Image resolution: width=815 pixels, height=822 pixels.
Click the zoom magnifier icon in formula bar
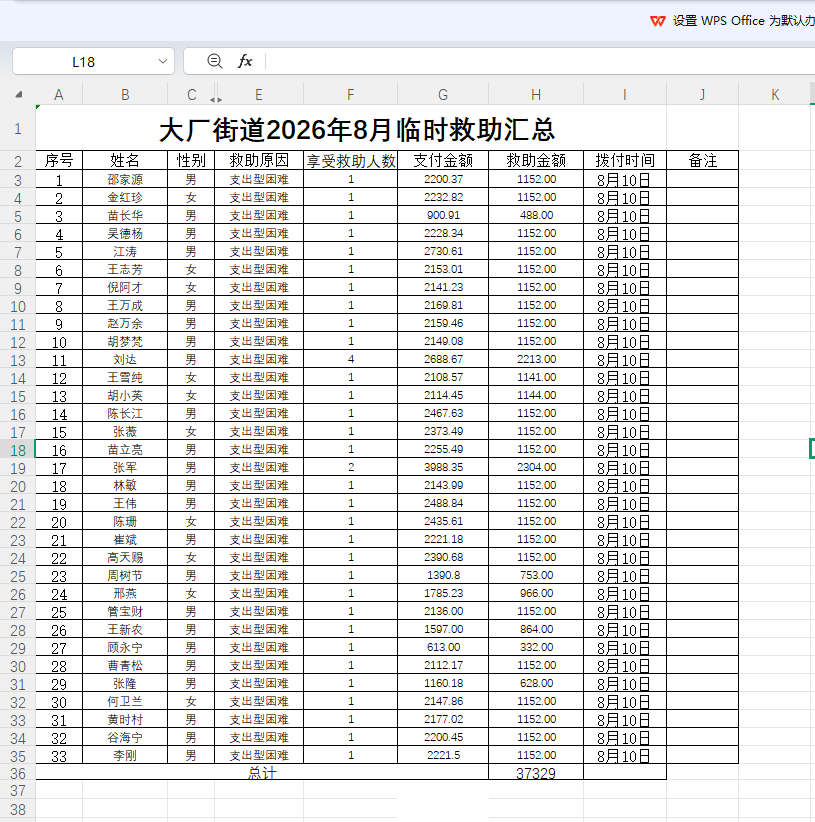[214, 61]
